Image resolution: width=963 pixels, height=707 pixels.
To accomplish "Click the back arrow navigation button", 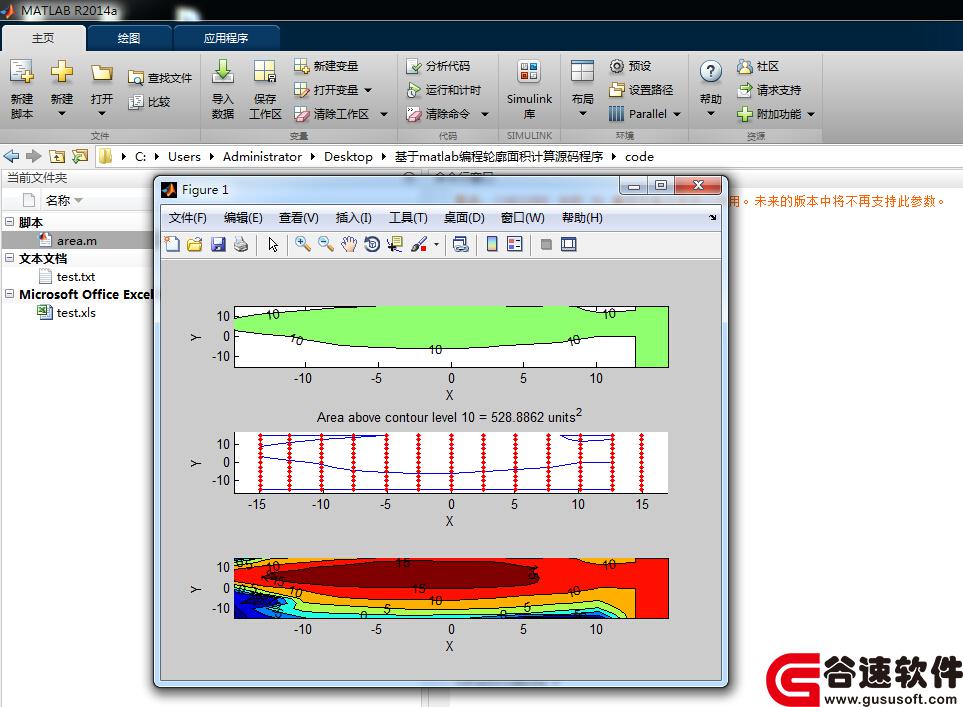I will (x=11, y=156).
